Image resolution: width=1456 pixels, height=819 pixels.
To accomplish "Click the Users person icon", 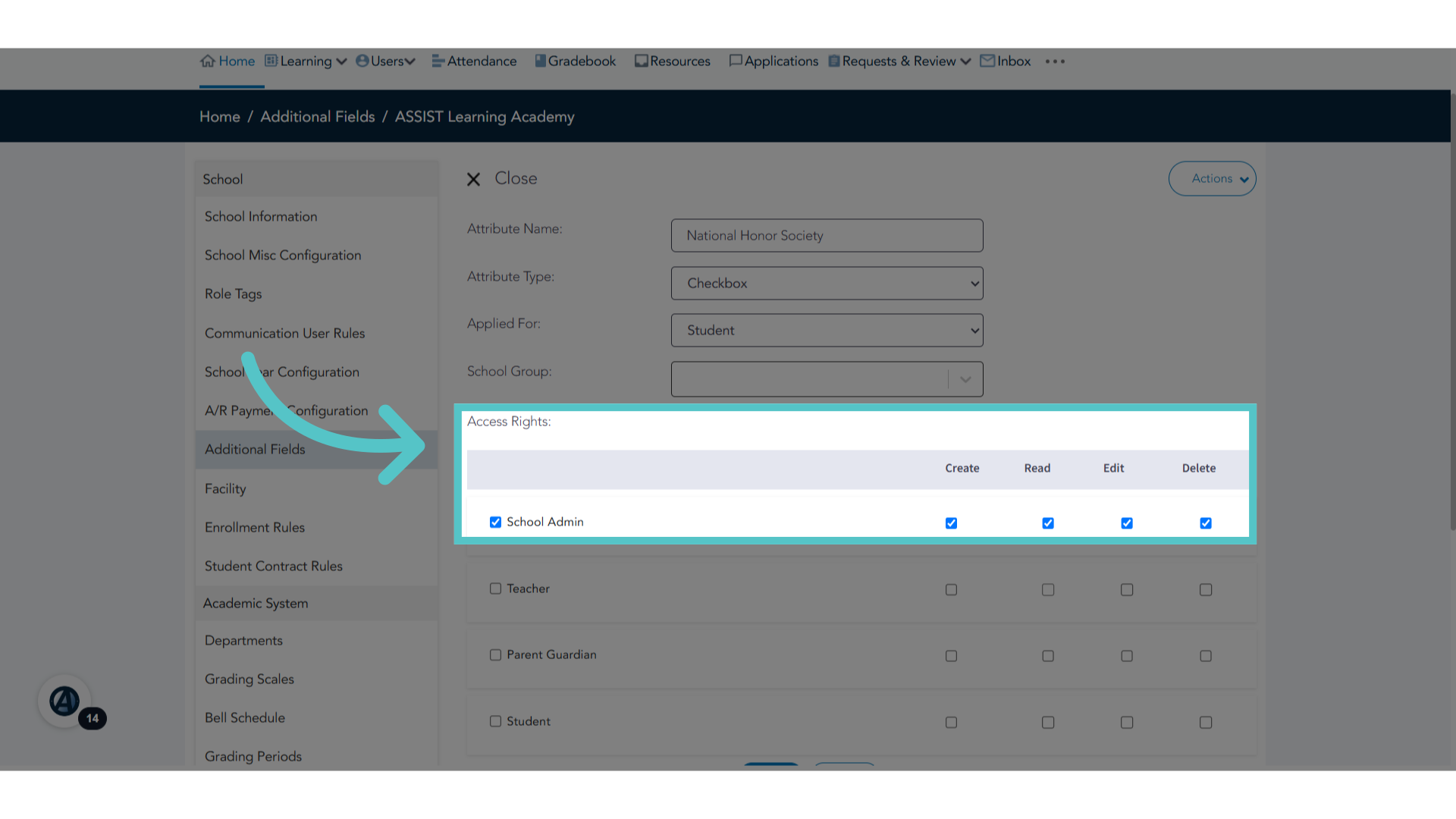I will pyautogui.click(x=362, y=61).
